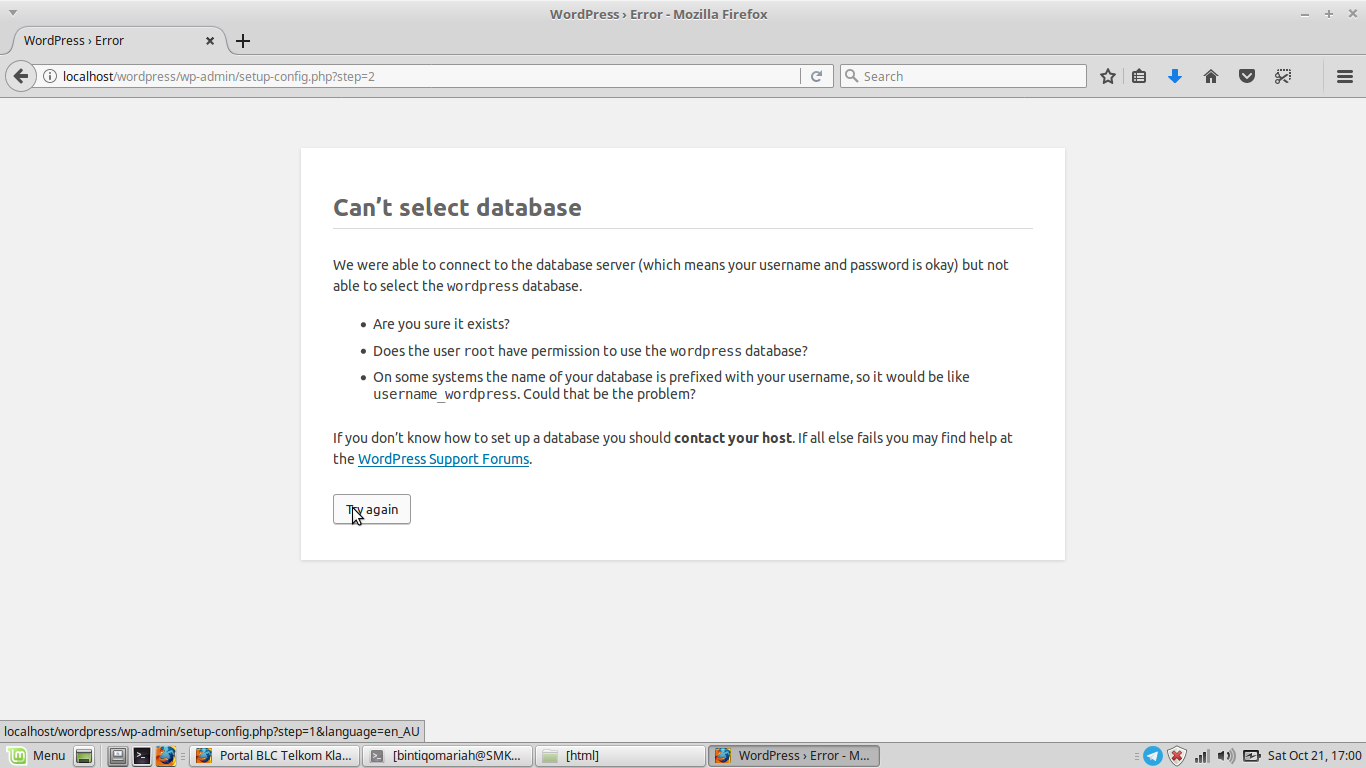Viewport: 1366px width, 768px height.
Task: Open the site information icon in address bar
Action: 50,76
